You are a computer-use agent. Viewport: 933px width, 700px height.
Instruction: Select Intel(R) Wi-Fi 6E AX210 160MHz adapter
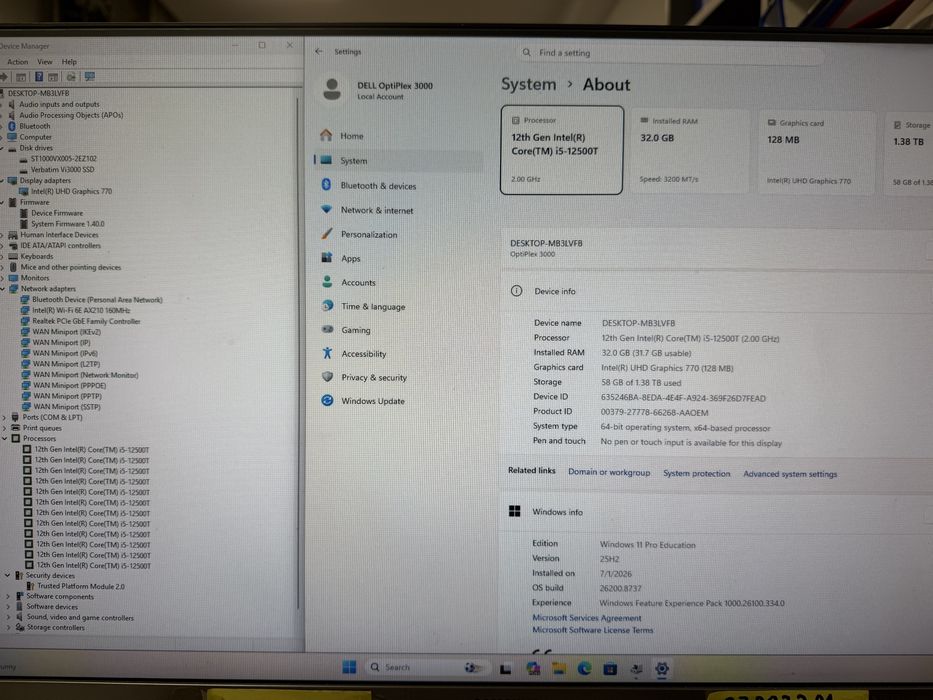[x=81, y=310]
